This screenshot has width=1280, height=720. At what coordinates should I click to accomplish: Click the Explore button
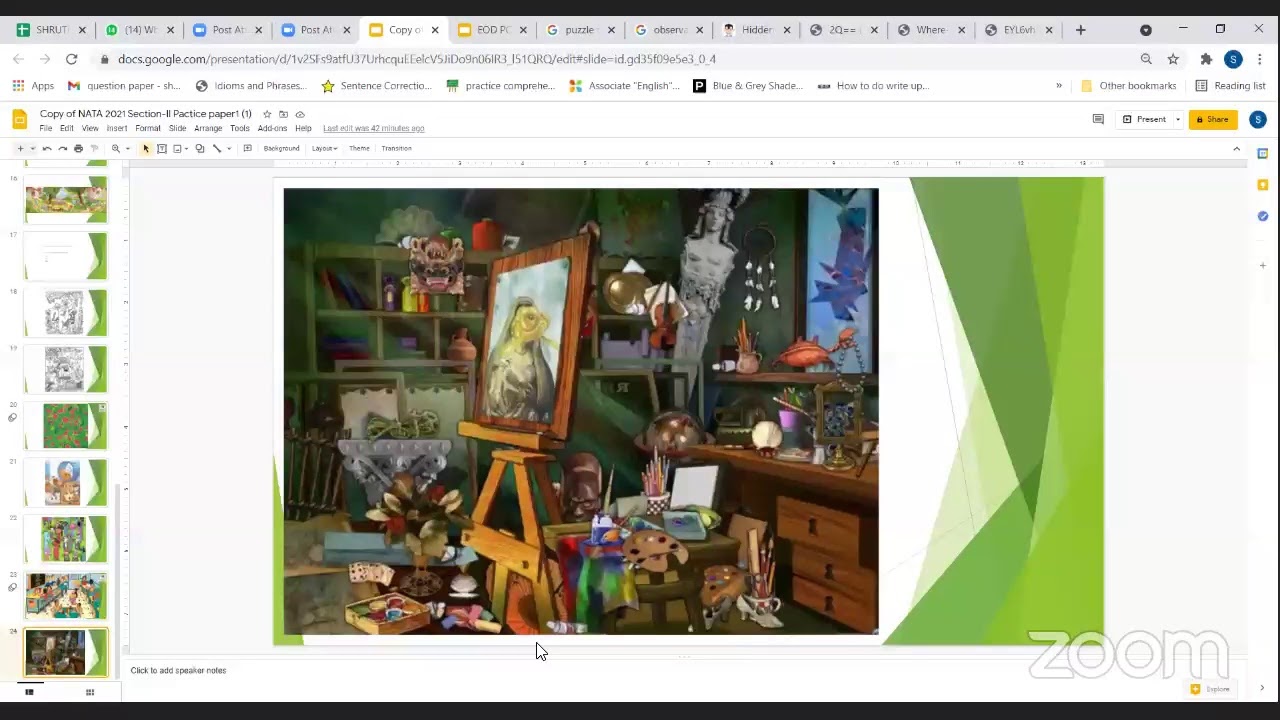pyautogui.click(x=1211, y=689)
